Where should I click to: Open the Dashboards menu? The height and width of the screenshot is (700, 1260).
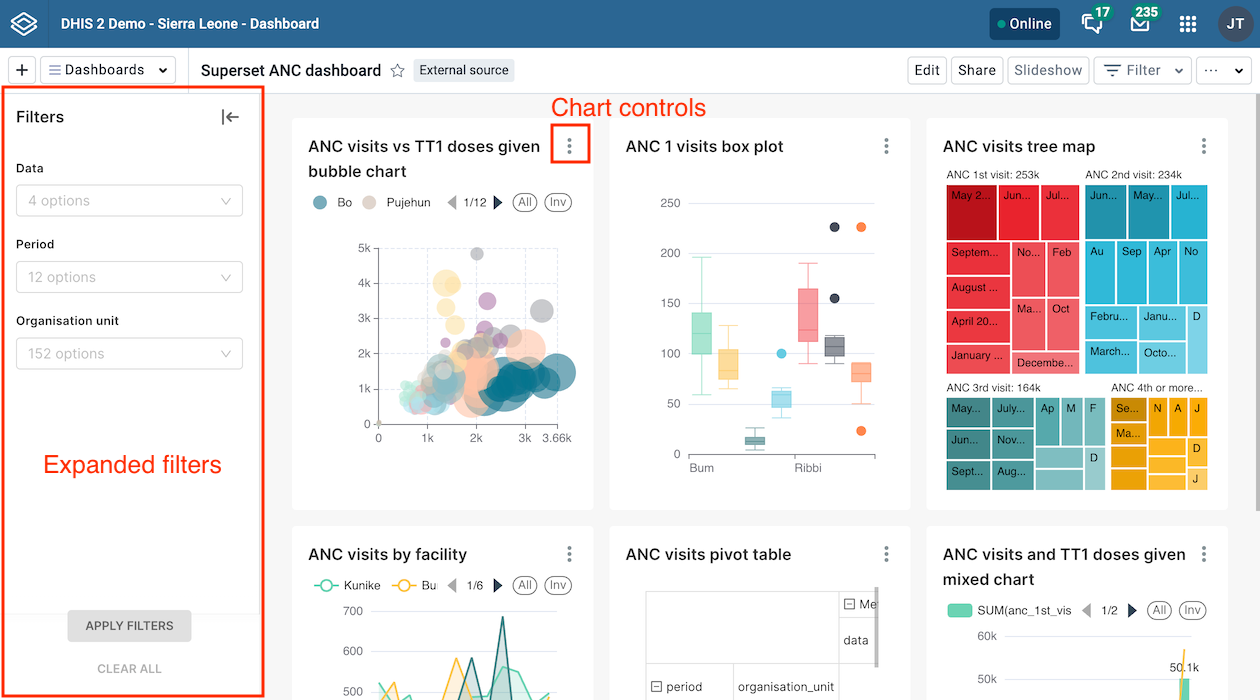coord(108,70)
